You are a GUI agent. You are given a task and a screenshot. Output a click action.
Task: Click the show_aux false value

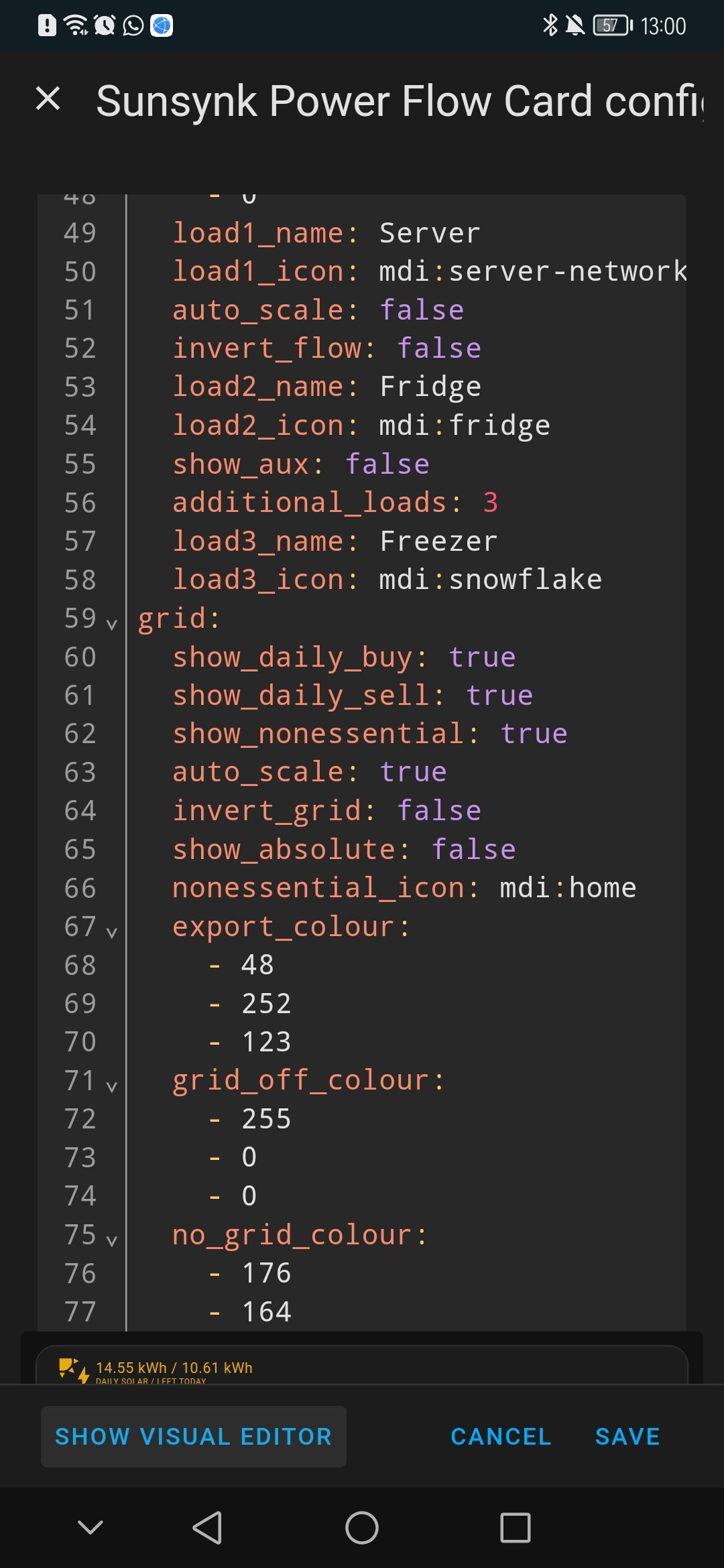tap(387, 464)
